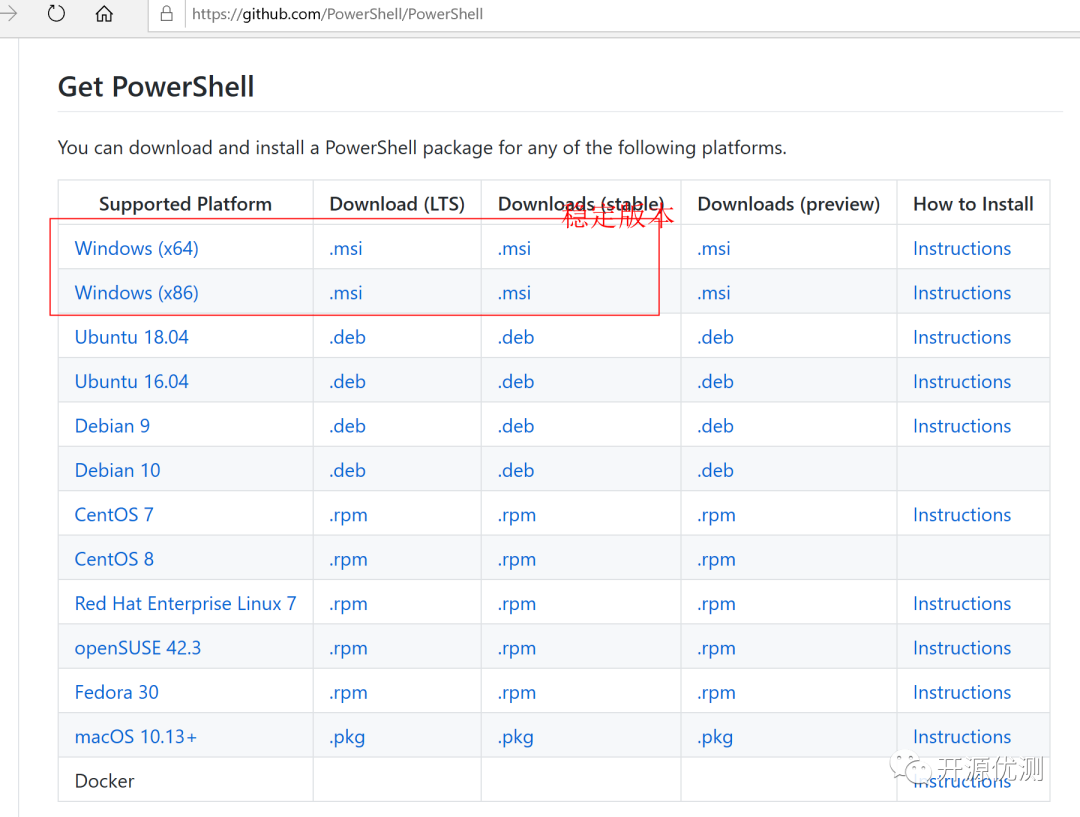The height and width of the screenshot is (817, 1080).
Task: Open Instructions for CentOS 7
Action: [962, 515]
